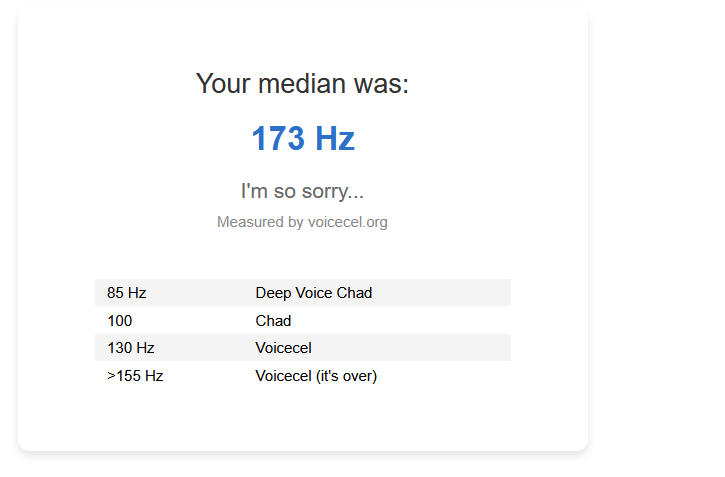Image resolution: width=725 pixels, height=477 pixels.
Task: Click the Hz unit in blue result
Action: pos(335,138)
